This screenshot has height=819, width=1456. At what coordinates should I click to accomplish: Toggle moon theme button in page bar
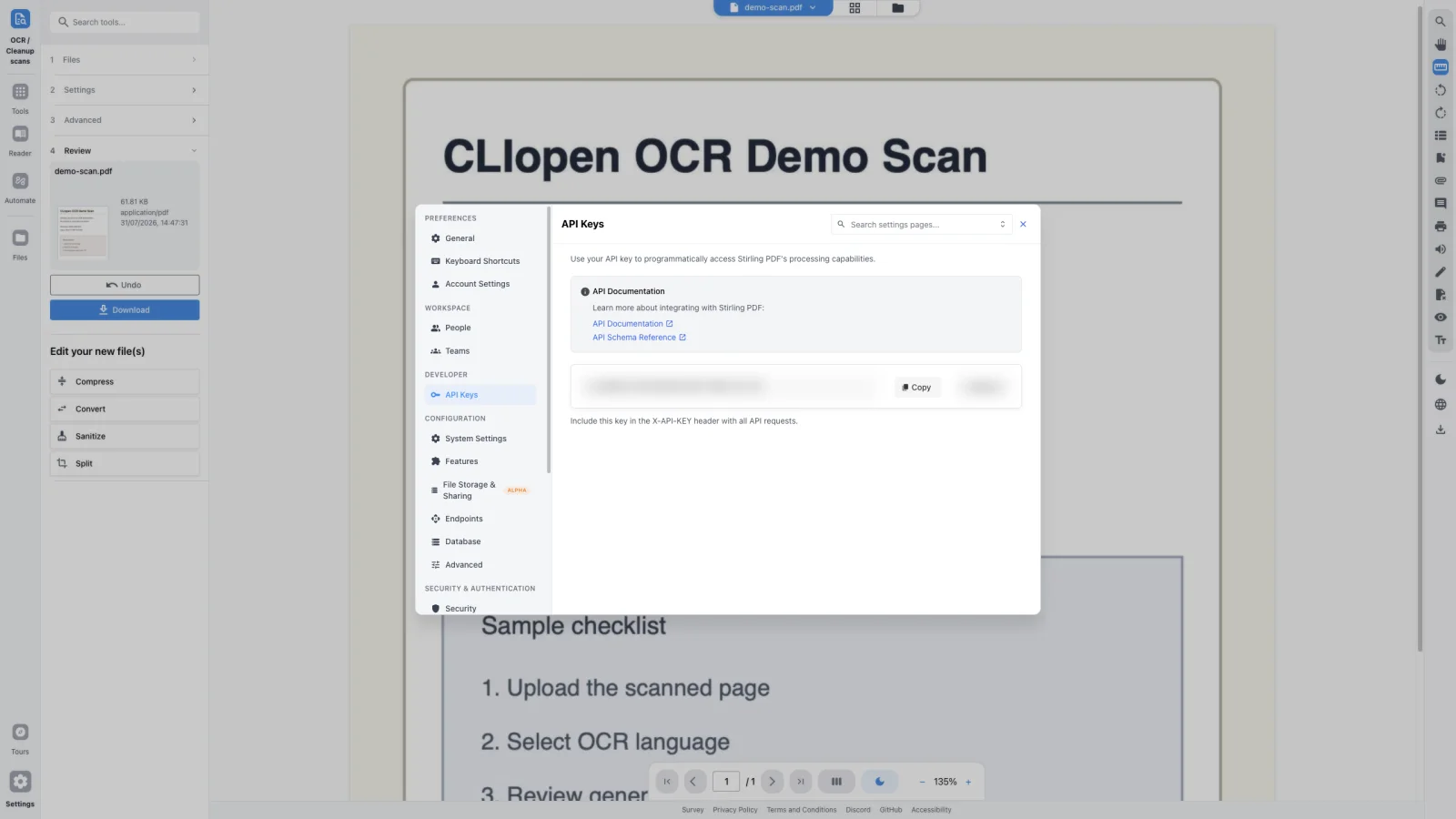click(880, 782)
